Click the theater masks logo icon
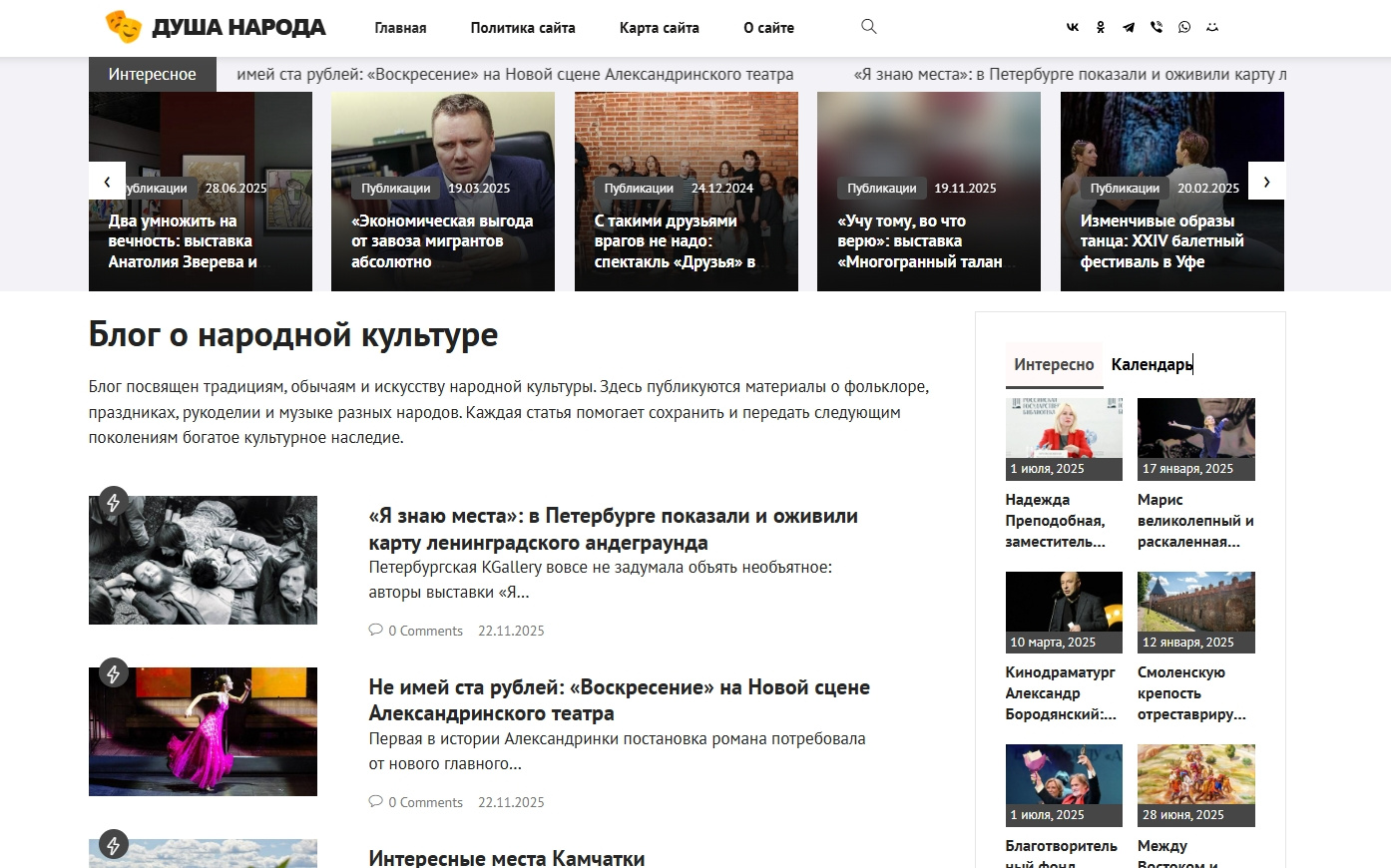Screen dimensions: 1391x868 [124, 27]
